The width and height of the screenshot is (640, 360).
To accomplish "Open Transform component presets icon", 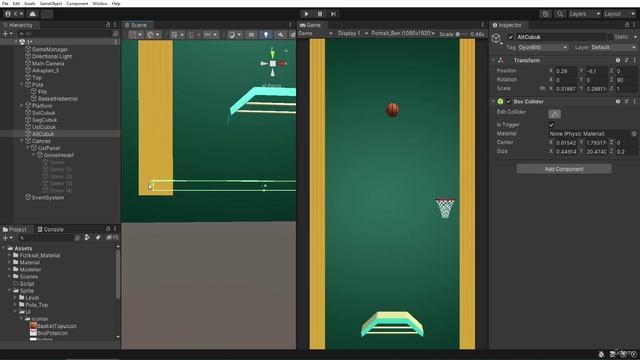I will tap(627, 60).
